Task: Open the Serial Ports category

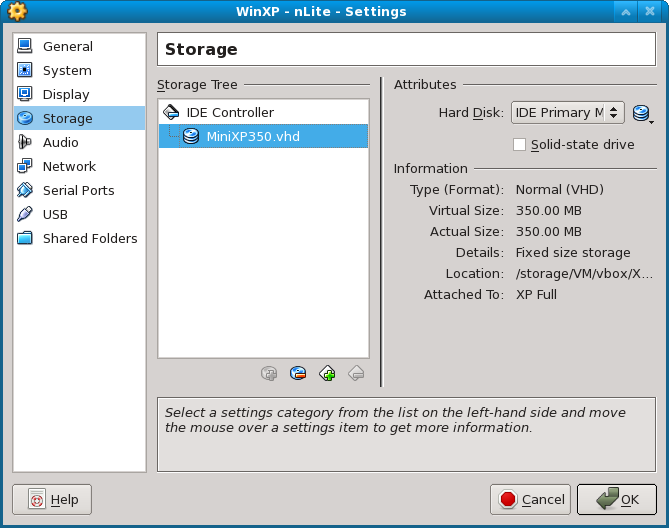Action: point(79,190)
